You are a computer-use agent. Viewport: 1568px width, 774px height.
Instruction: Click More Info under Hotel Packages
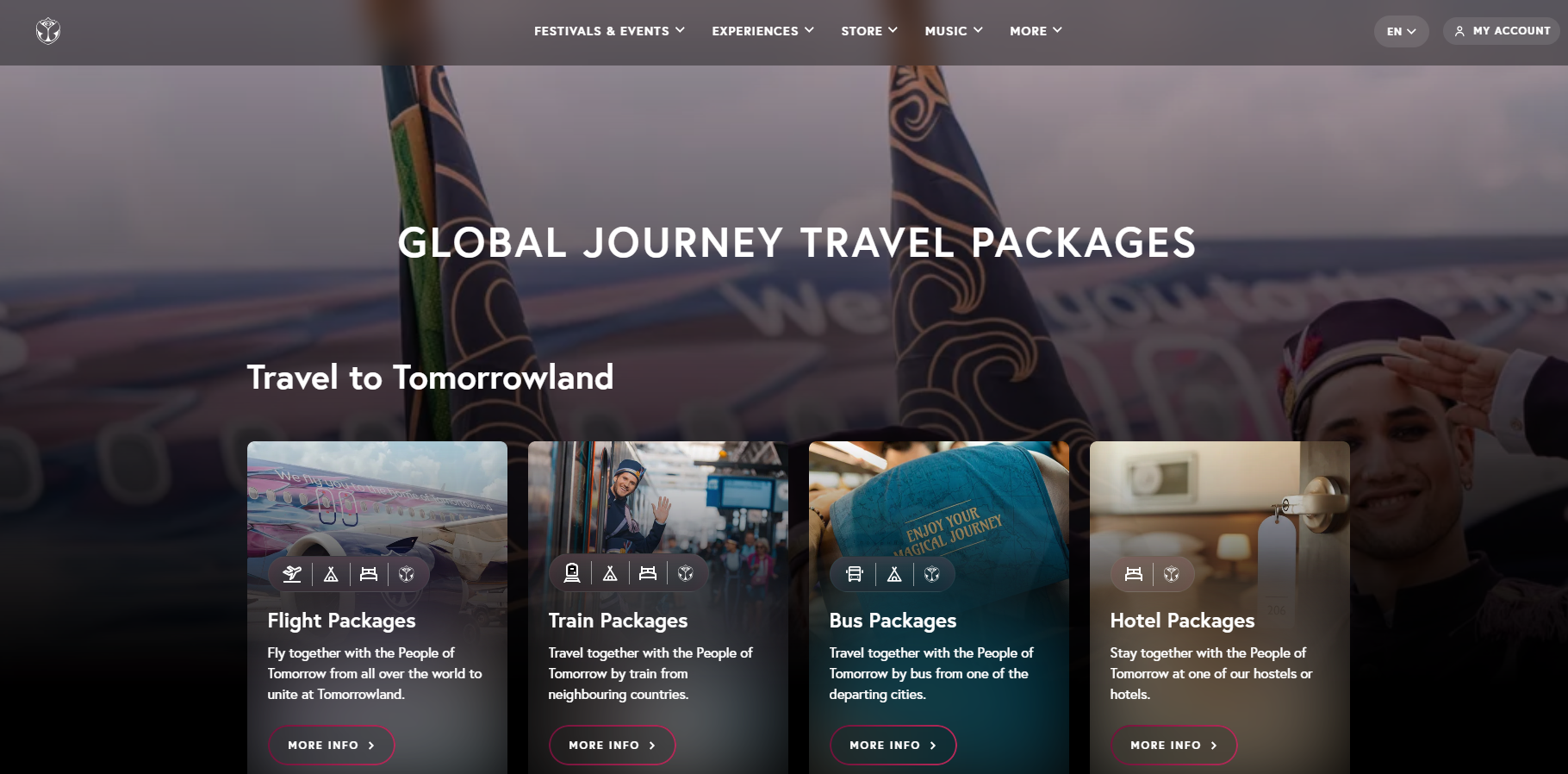tap(1173, 746)
